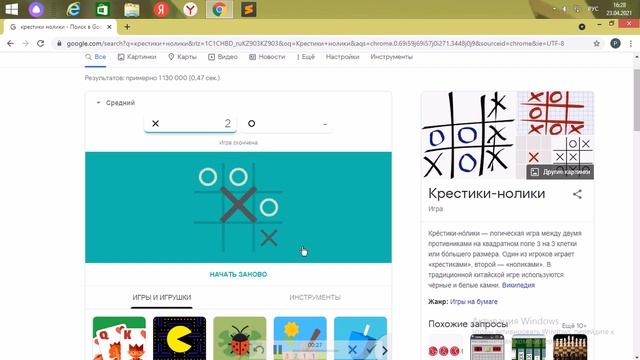
Task: Launch Alice voice assistant from taskbar
Action: tap(36, 9)
